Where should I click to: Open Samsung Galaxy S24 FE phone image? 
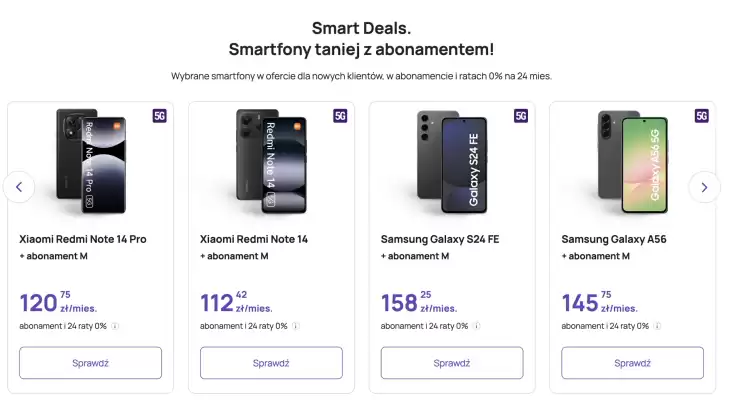[x=452, y=161]
